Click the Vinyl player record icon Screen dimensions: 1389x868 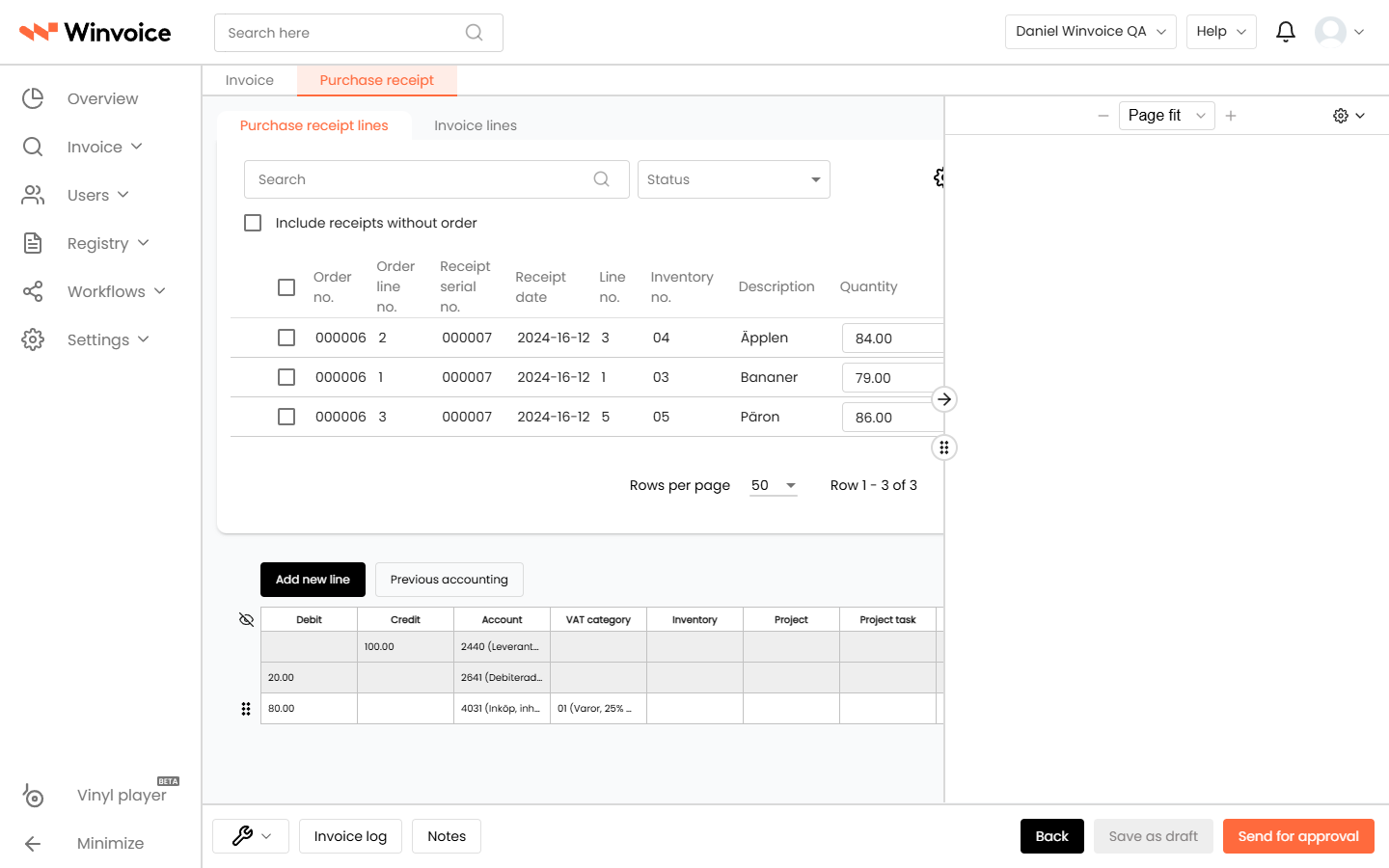point(33,796)
